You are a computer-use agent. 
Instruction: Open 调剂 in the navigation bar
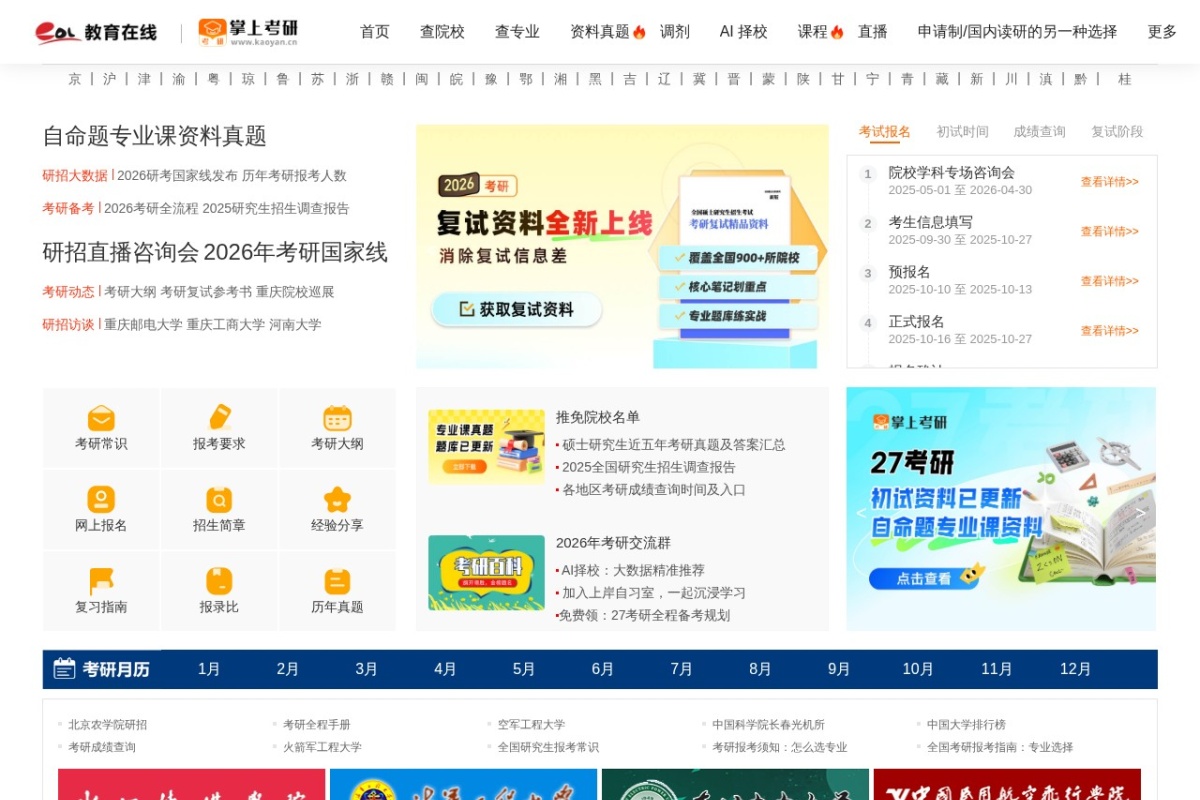coord(675,32)
